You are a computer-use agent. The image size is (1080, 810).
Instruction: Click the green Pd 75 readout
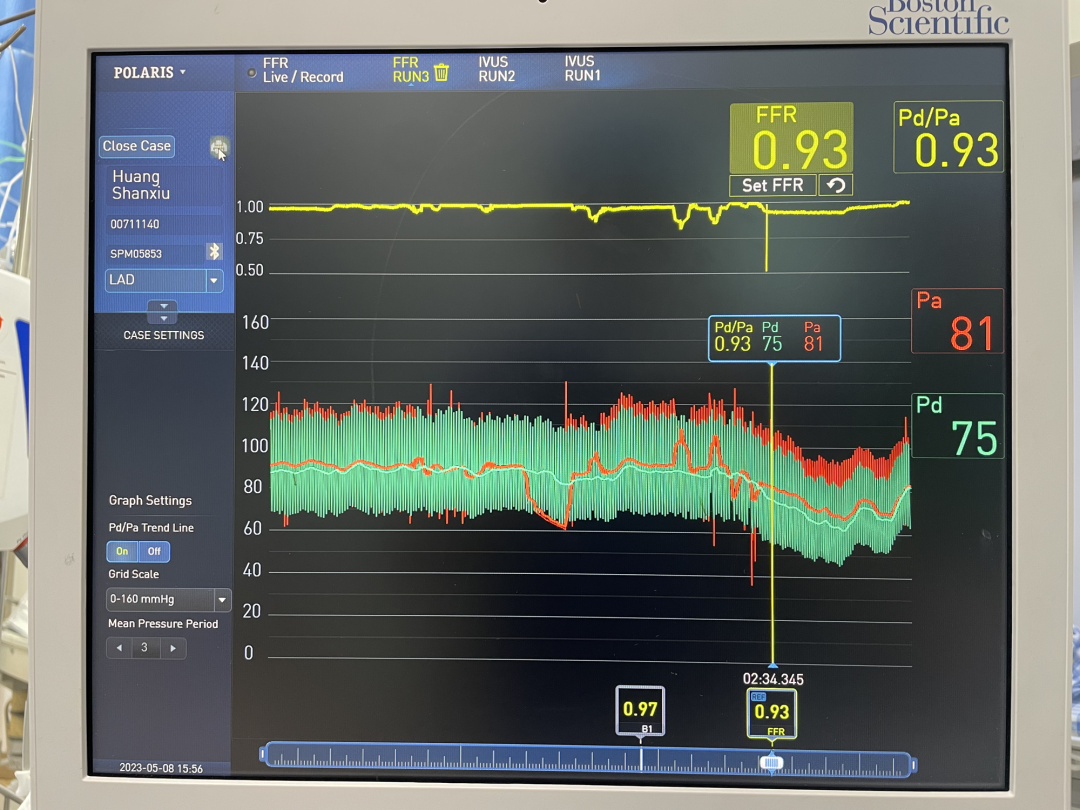[x=958, y=426]
